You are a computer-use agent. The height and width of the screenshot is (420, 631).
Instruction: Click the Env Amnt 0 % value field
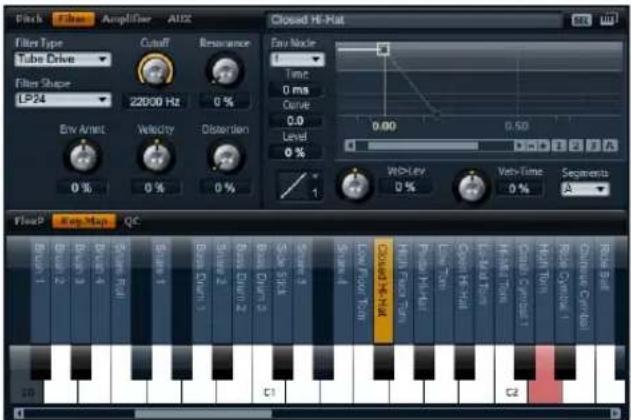[82, 187]
